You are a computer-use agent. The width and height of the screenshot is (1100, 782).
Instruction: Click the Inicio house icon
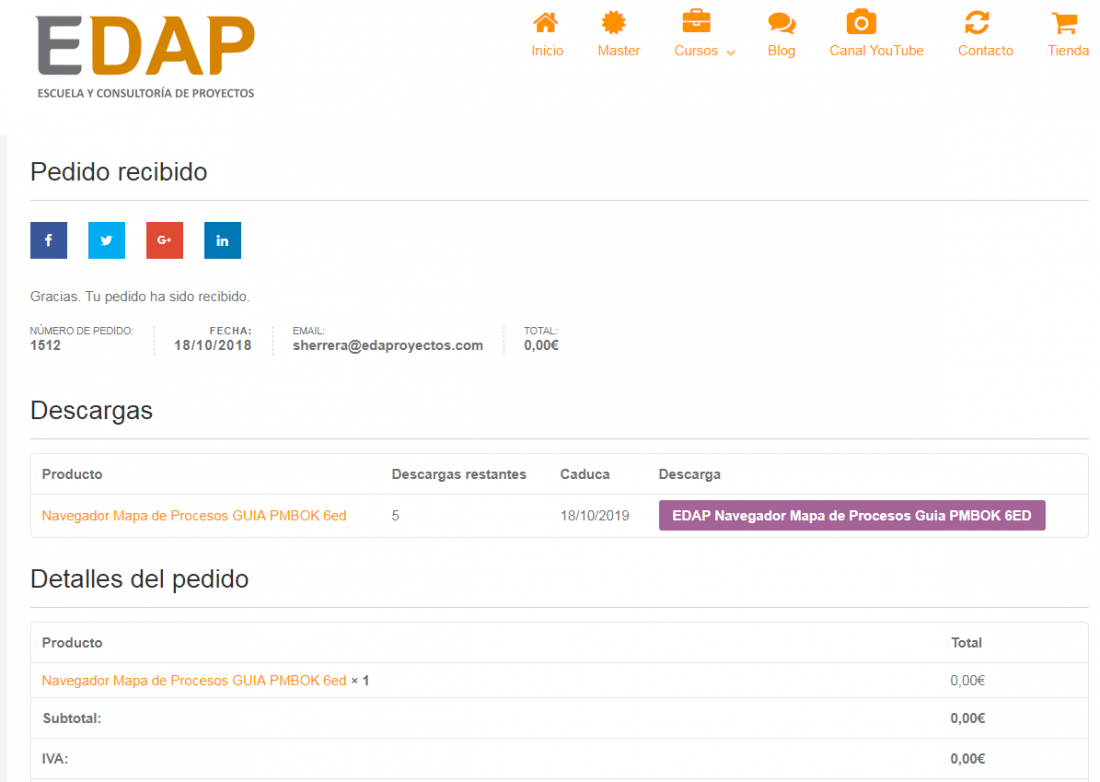pos(546,23)
